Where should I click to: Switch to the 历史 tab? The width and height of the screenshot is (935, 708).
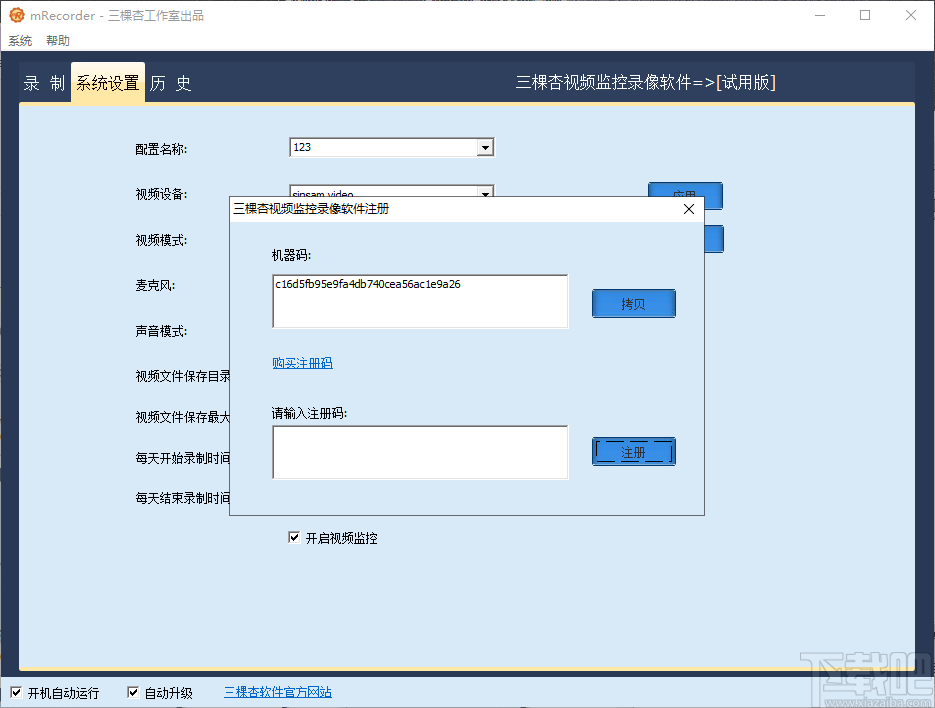tap(169, 82)
